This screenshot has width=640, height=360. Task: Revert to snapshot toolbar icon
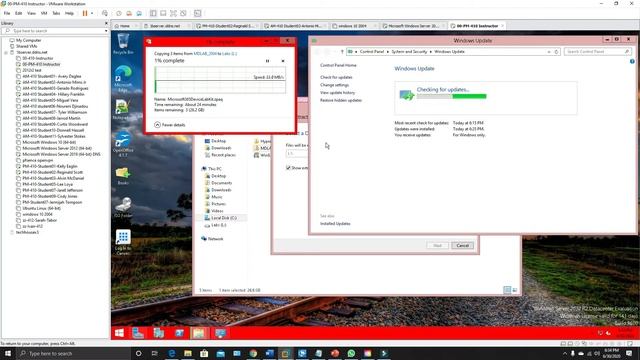[129, 13]
